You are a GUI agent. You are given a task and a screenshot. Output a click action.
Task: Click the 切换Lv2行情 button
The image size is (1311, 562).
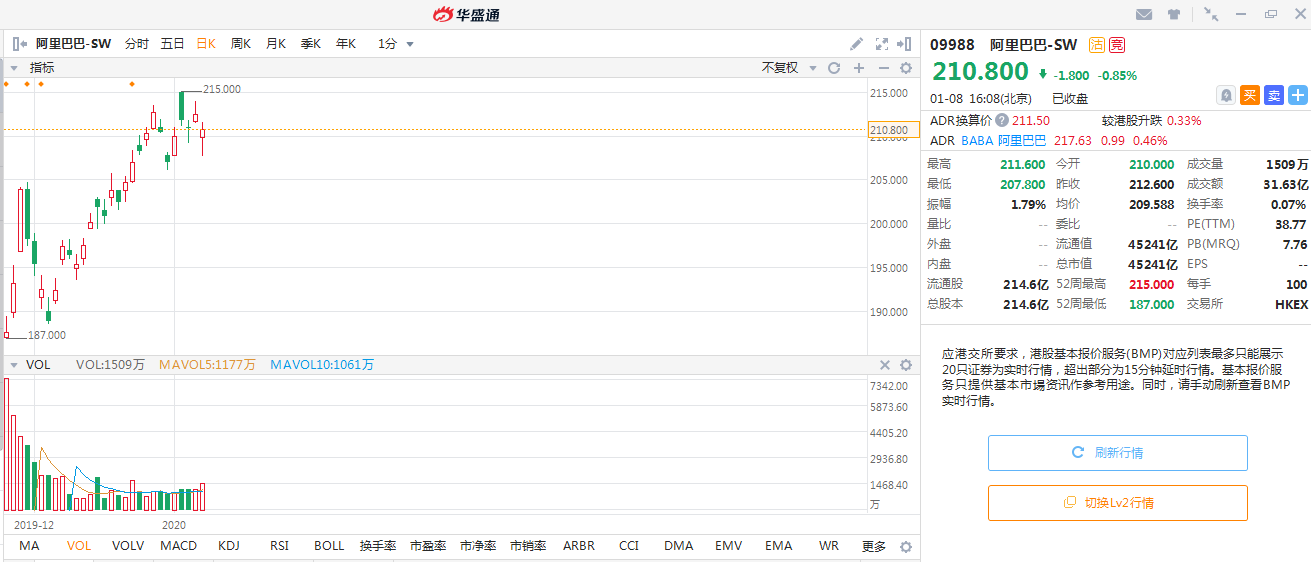click(x=1117, y=503)
